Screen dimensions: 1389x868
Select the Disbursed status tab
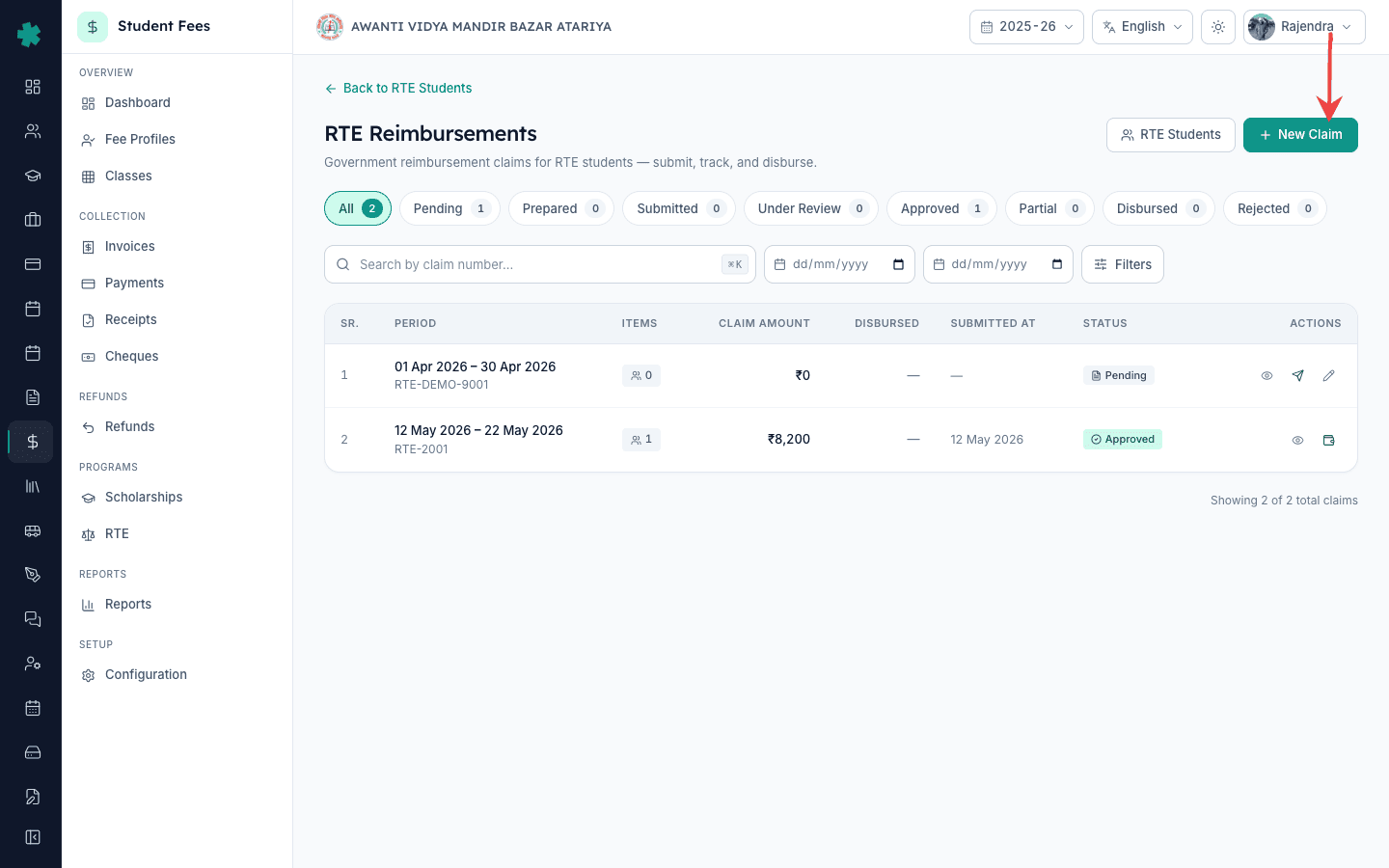(1158, 208)
